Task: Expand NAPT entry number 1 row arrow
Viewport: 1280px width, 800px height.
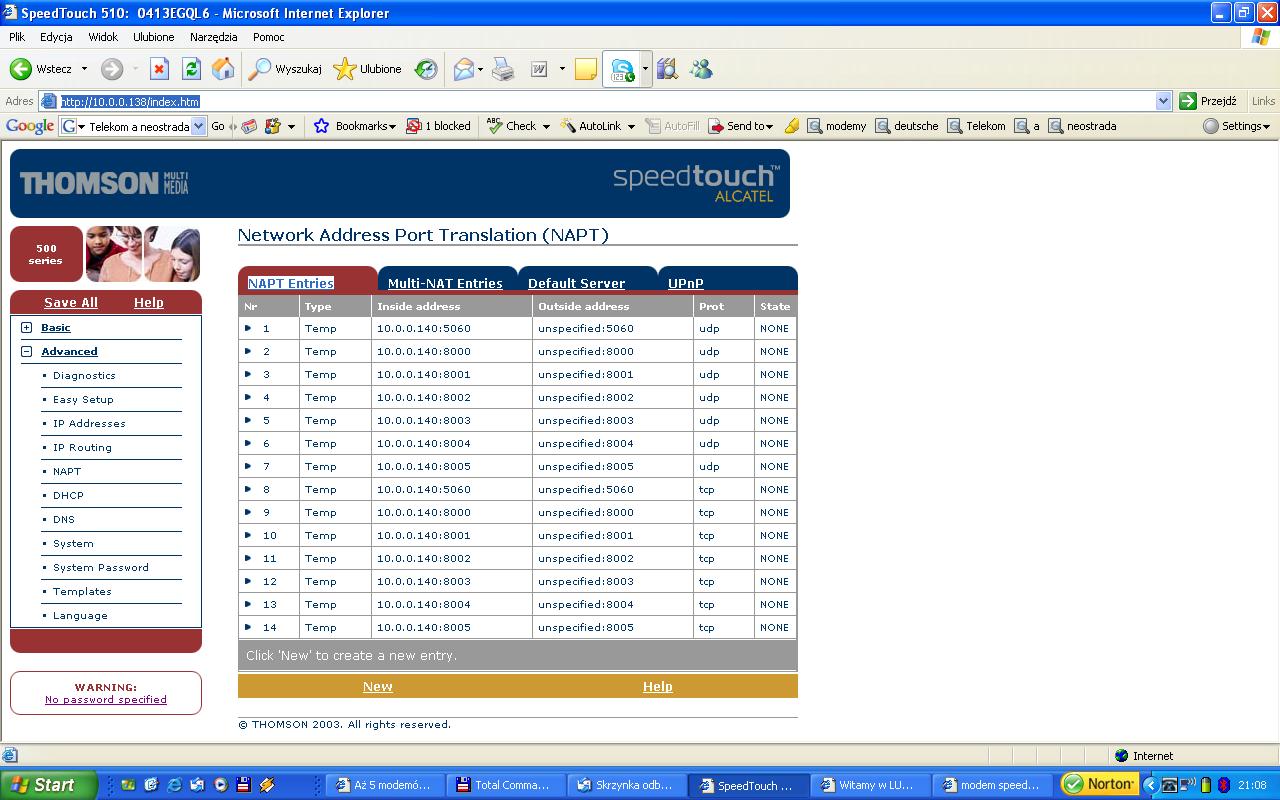Action: (x=248, y=328)
